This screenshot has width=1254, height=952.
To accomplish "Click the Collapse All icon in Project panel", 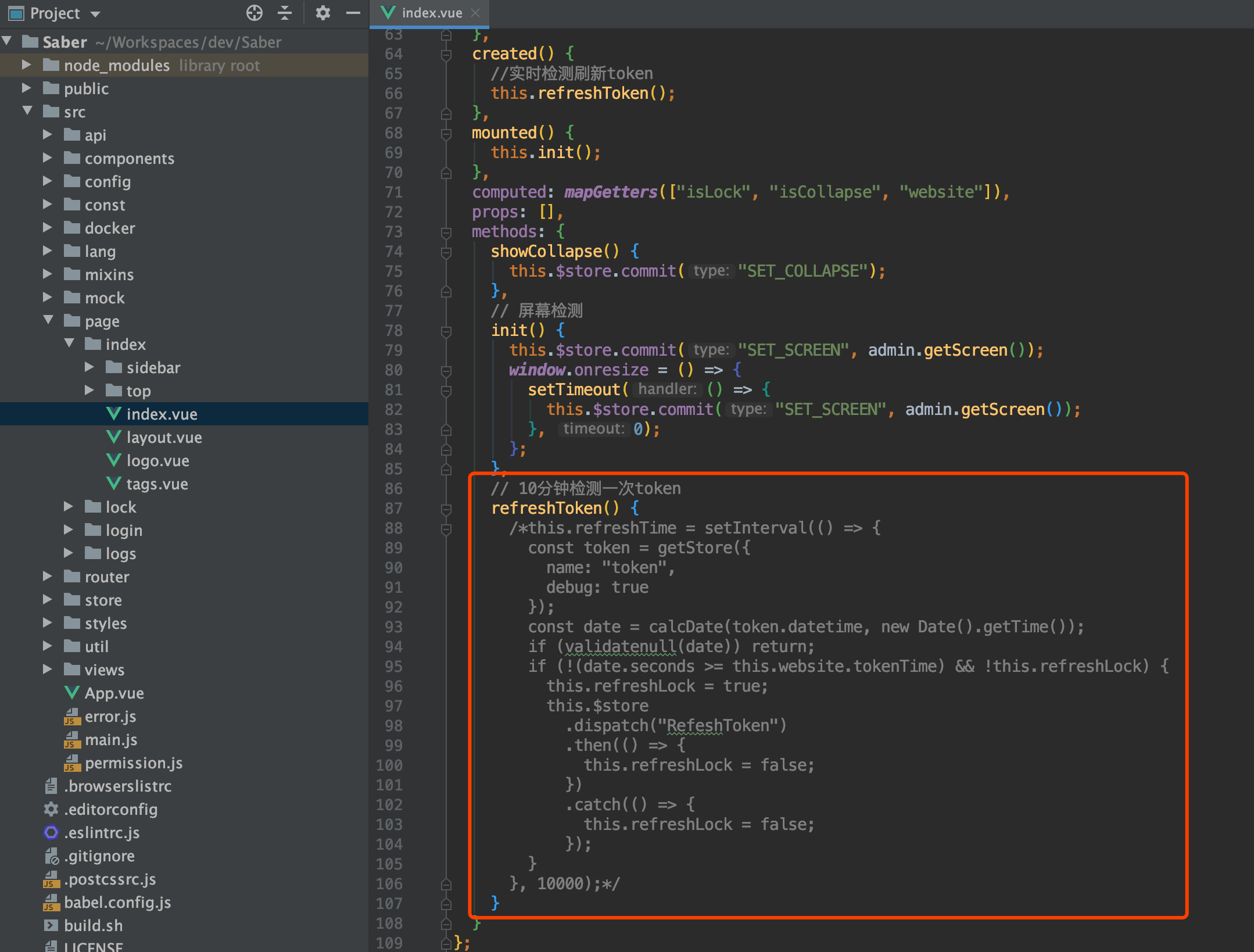I will pos(285,13).
